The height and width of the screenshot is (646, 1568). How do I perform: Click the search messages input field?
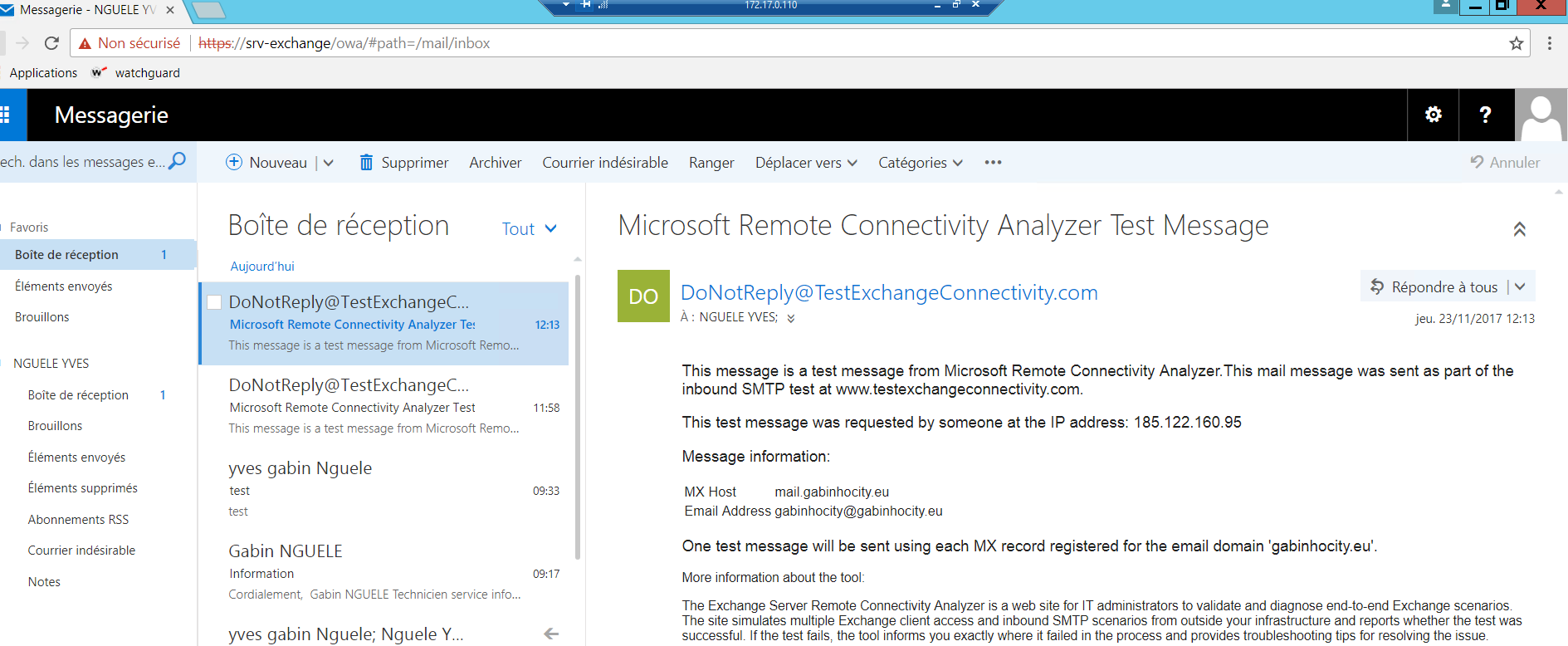coord(83,162)
